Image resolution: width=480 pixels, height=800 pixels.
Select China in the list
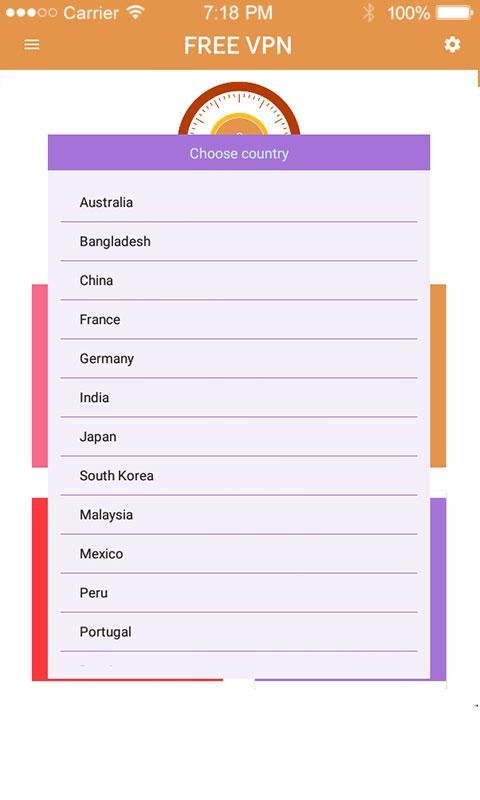[239, 281]
